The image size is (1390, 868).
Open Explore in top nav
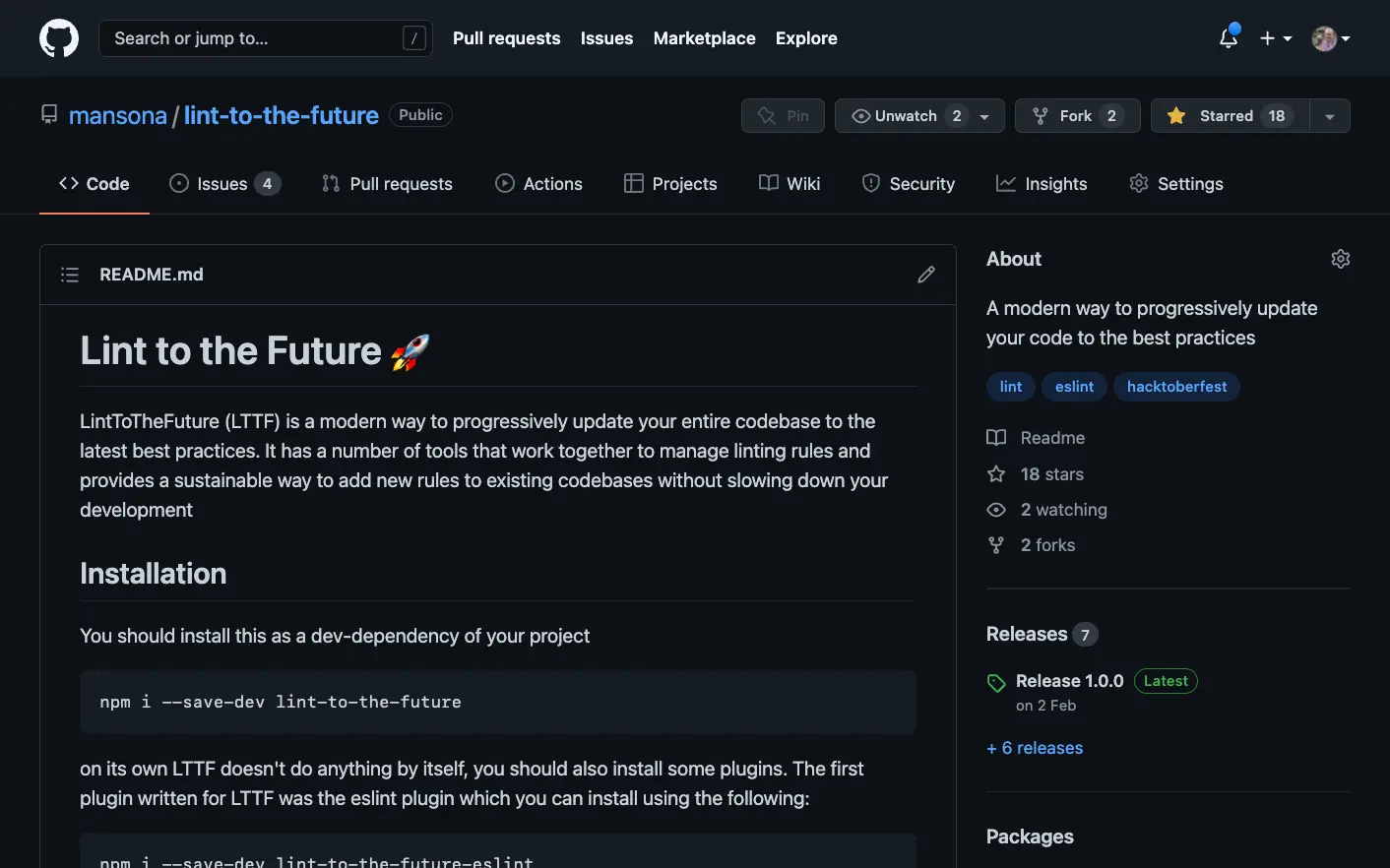[806, 38]
